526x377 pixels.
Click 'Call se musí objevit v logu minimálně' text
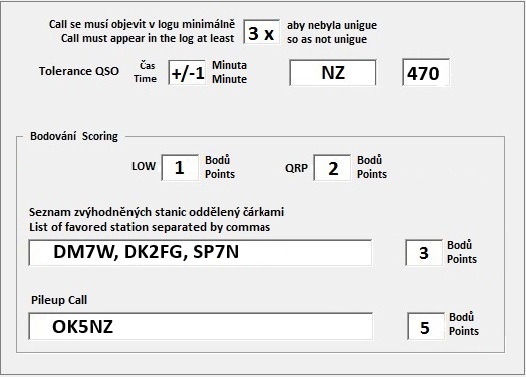point(142,24)
